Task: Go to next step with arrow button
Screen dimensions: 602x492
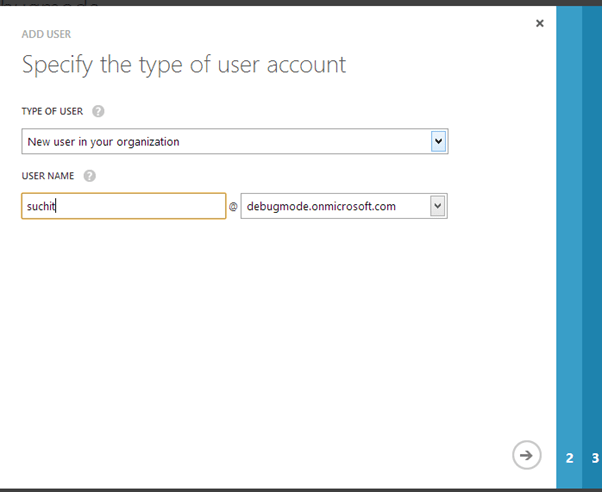Action: pos(526,455)
